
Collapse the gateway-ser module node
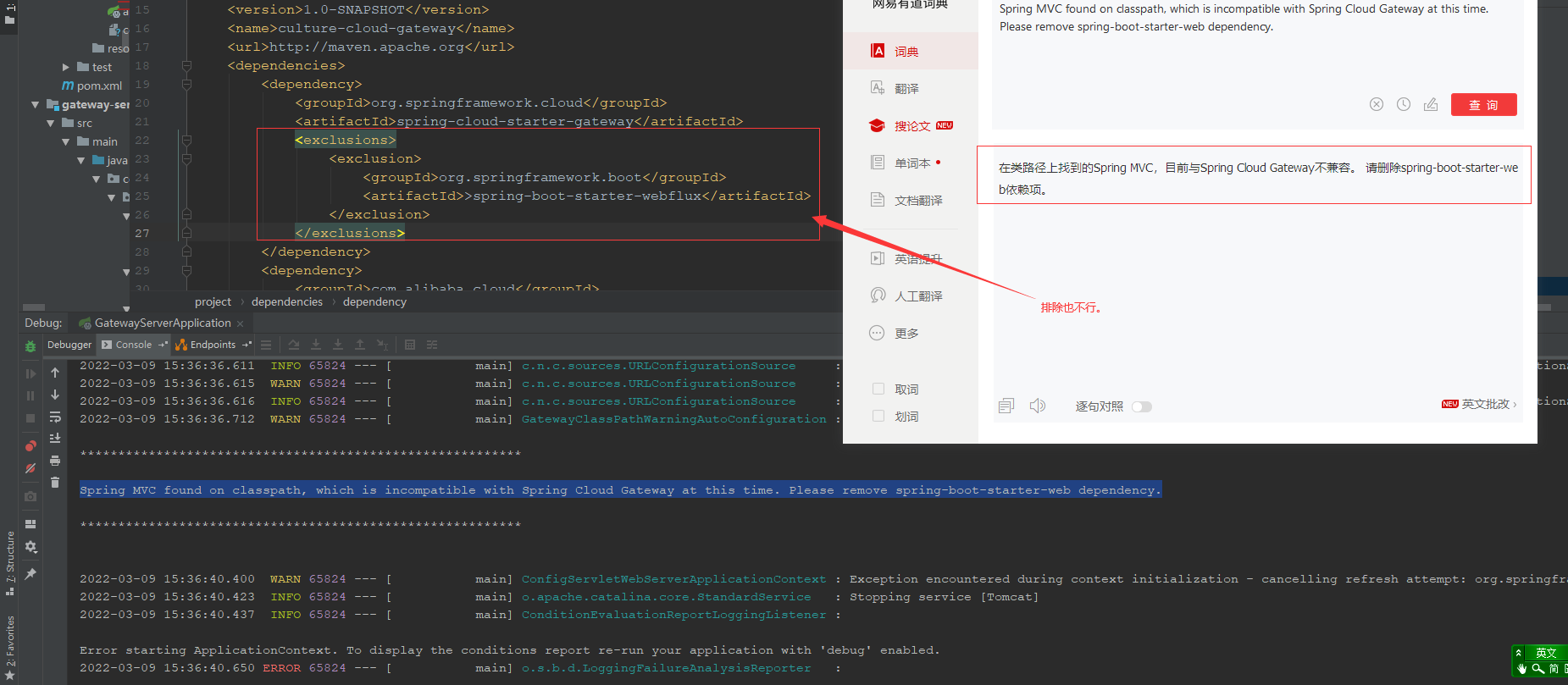point(36,104)
